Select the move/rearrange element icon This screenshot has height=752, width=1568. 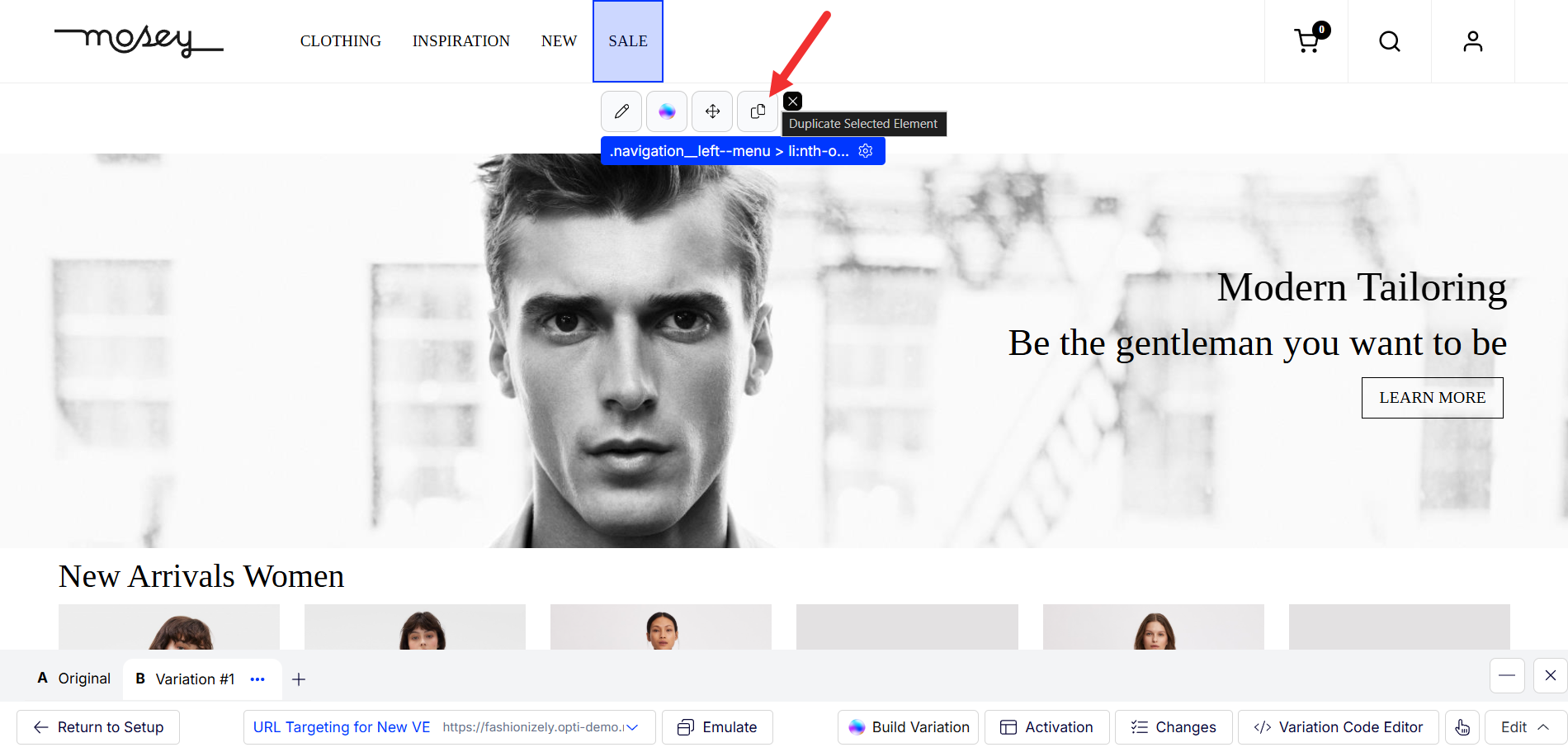(x=712, y=111)
